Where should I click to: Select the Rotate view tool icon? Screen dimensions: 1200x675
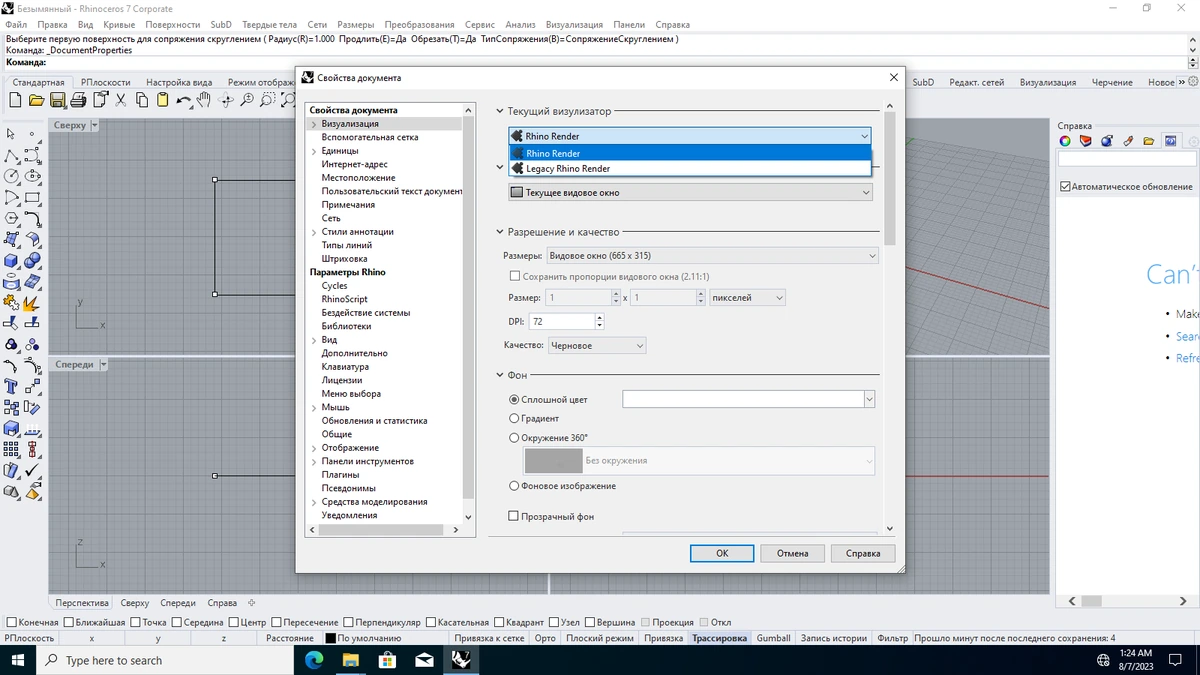(226, 100)
